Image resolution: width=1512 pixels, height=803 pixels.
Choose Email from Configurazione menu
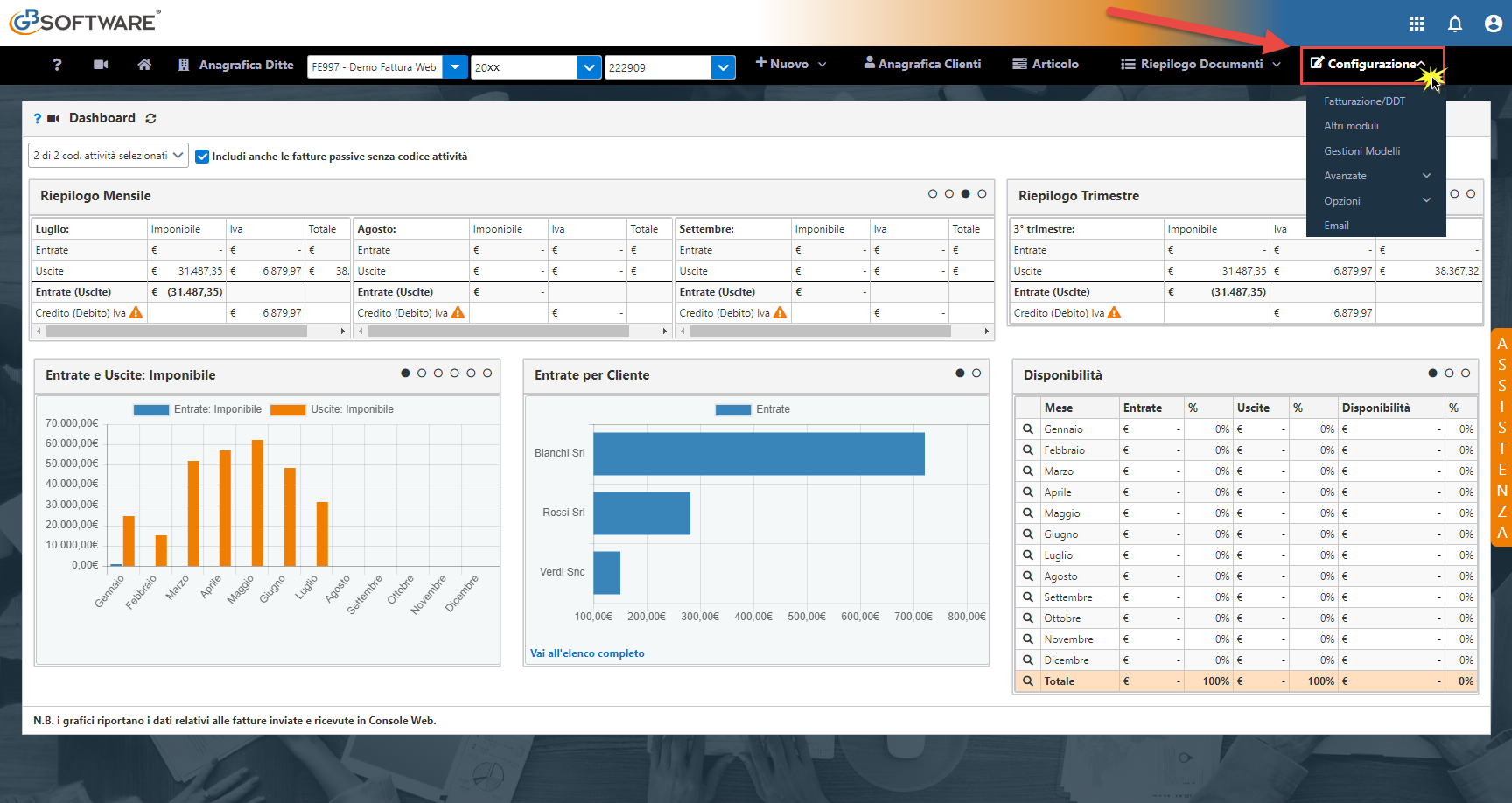click(1336, 226)
